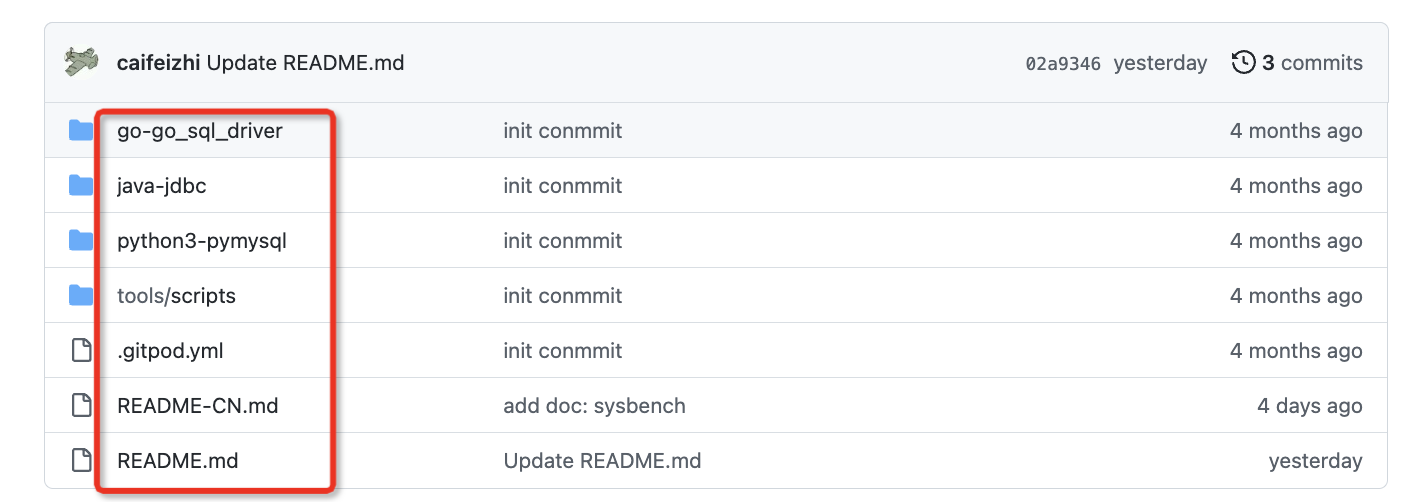
Task: Click the caifeizhi author name
Action: 158,63
